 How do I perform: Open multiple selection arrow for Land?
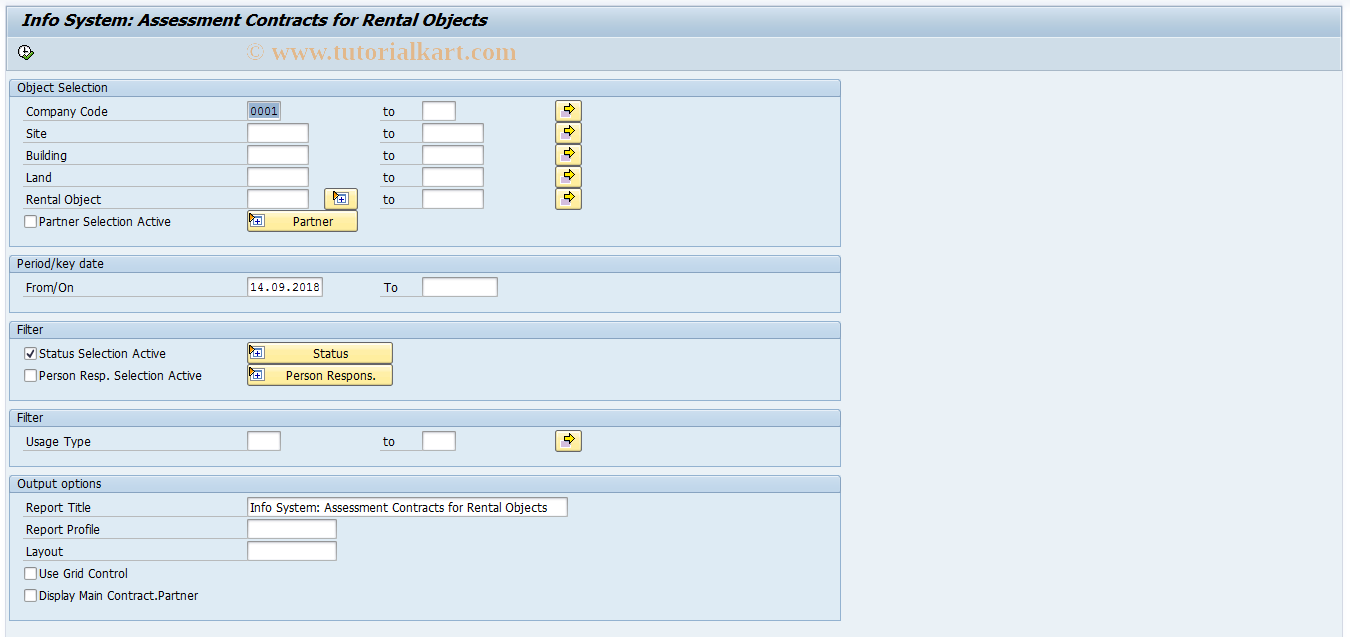coord(568,177)
